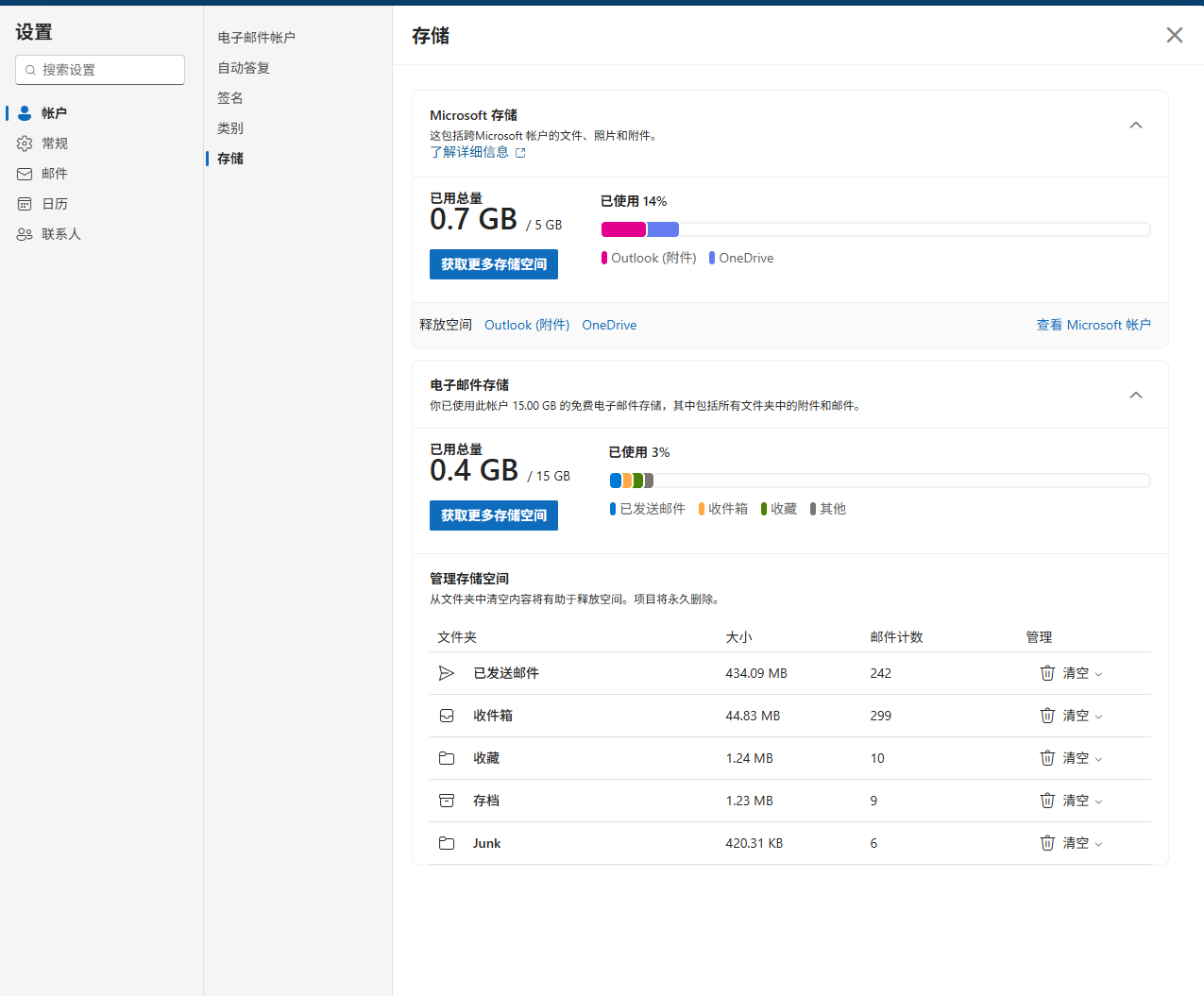
Task: Select 常规 category in sidebar
Action: (x=55, y=143)
